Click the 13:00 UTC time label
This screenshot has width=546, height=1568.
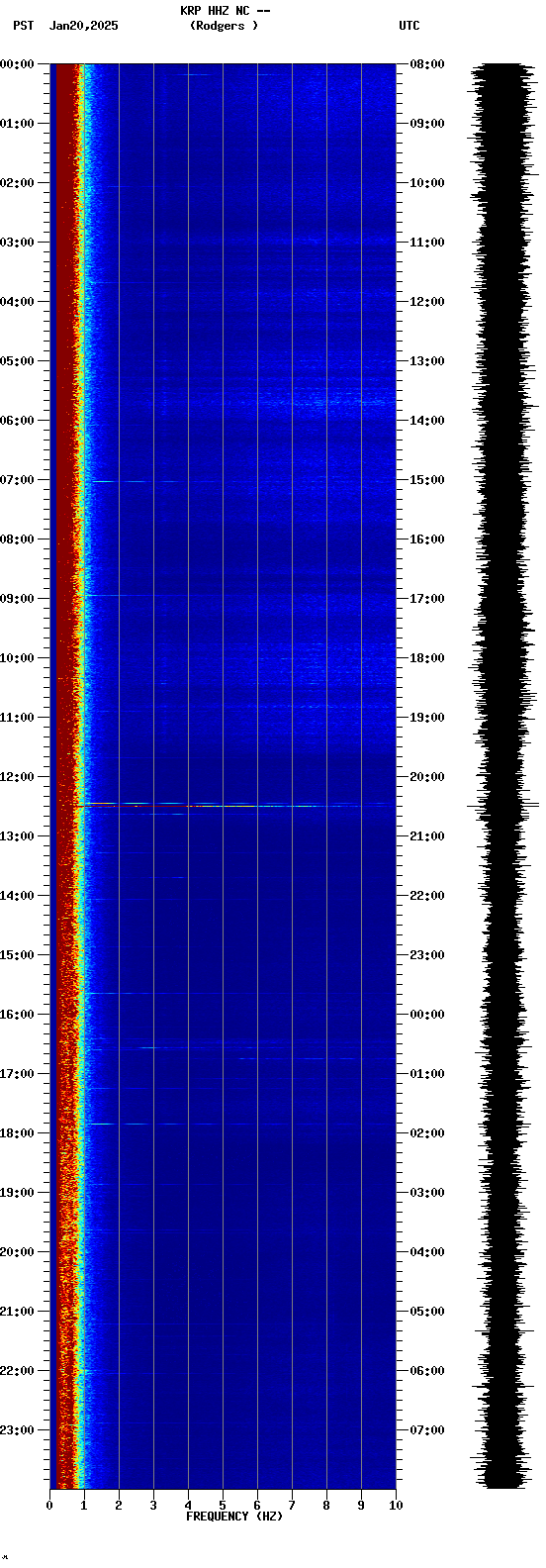(x=427, y=361)
